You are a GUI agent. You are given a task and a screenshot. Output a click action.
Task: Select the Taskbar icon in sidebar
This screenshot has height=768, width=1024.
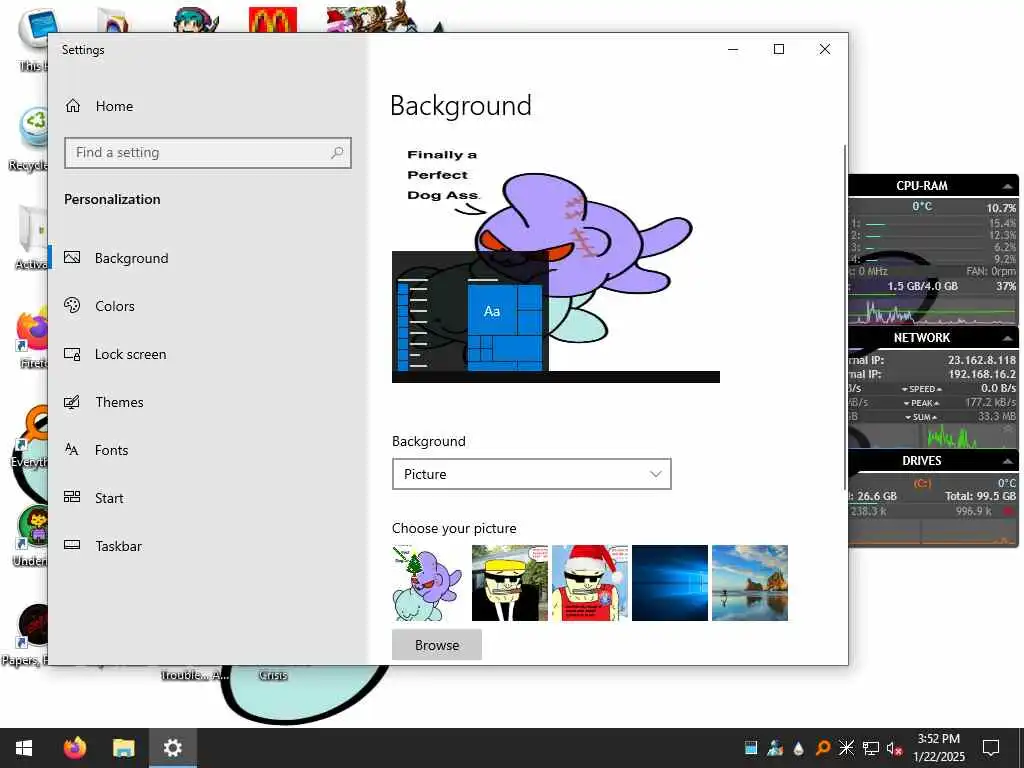click(72, 545)
